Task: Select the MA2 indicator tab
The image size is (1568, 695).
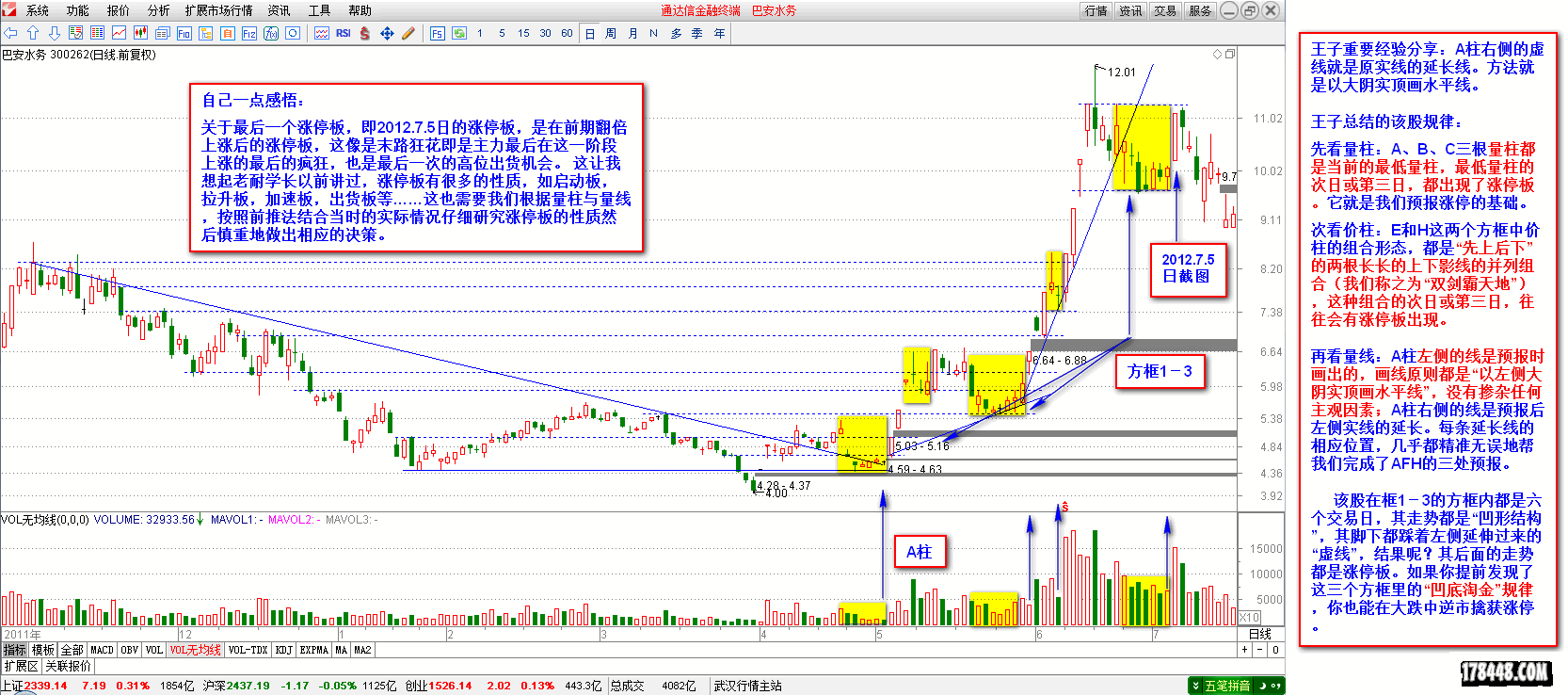Action: coord(362,650)
